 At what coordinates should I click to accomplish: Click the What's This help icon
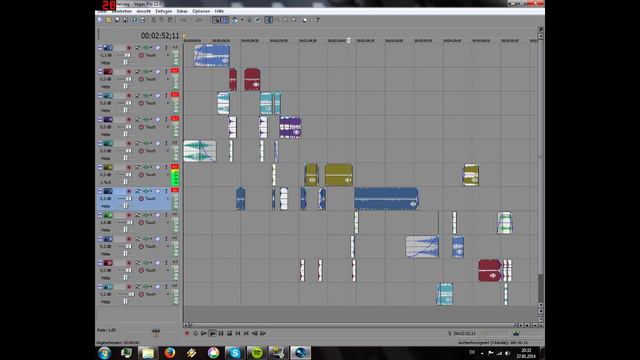(x=316, y=20)
